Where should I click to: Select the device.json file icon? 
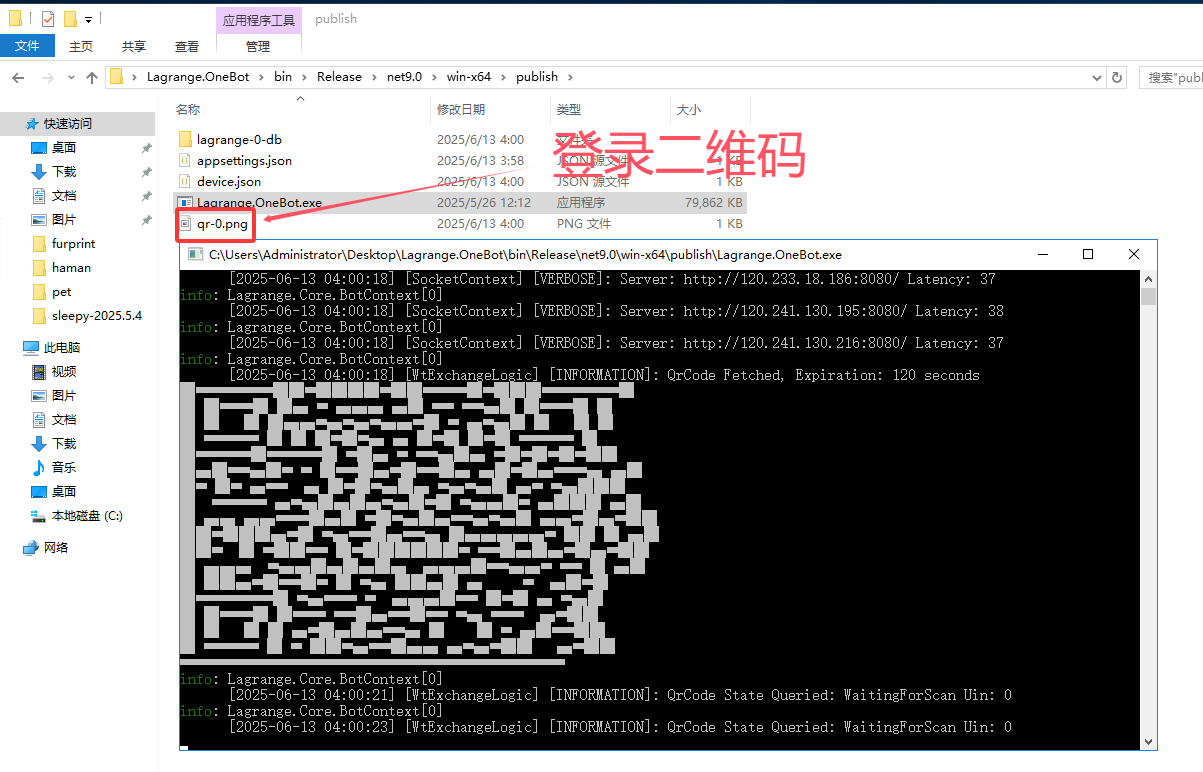coord(185,181)
